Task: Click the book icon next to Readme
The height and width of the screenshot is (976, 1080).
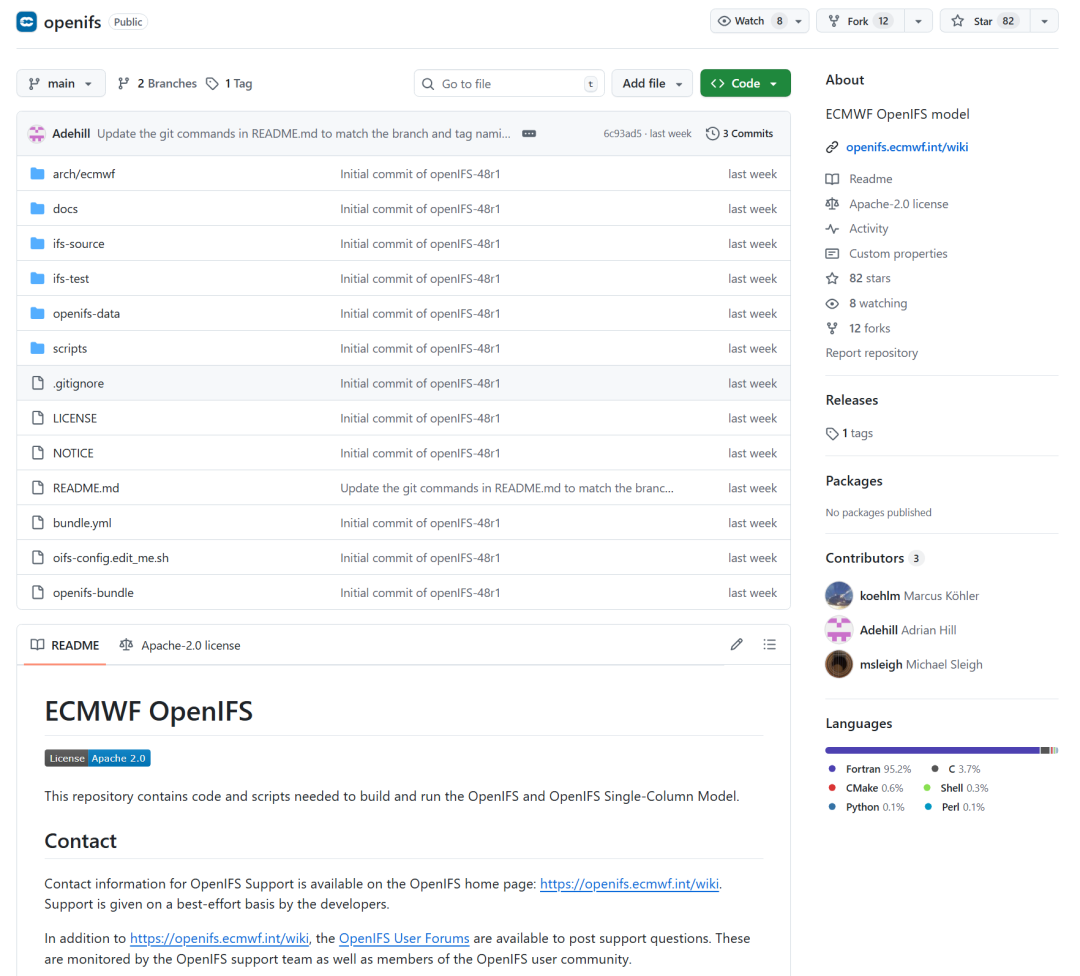Action: [832, 179]
